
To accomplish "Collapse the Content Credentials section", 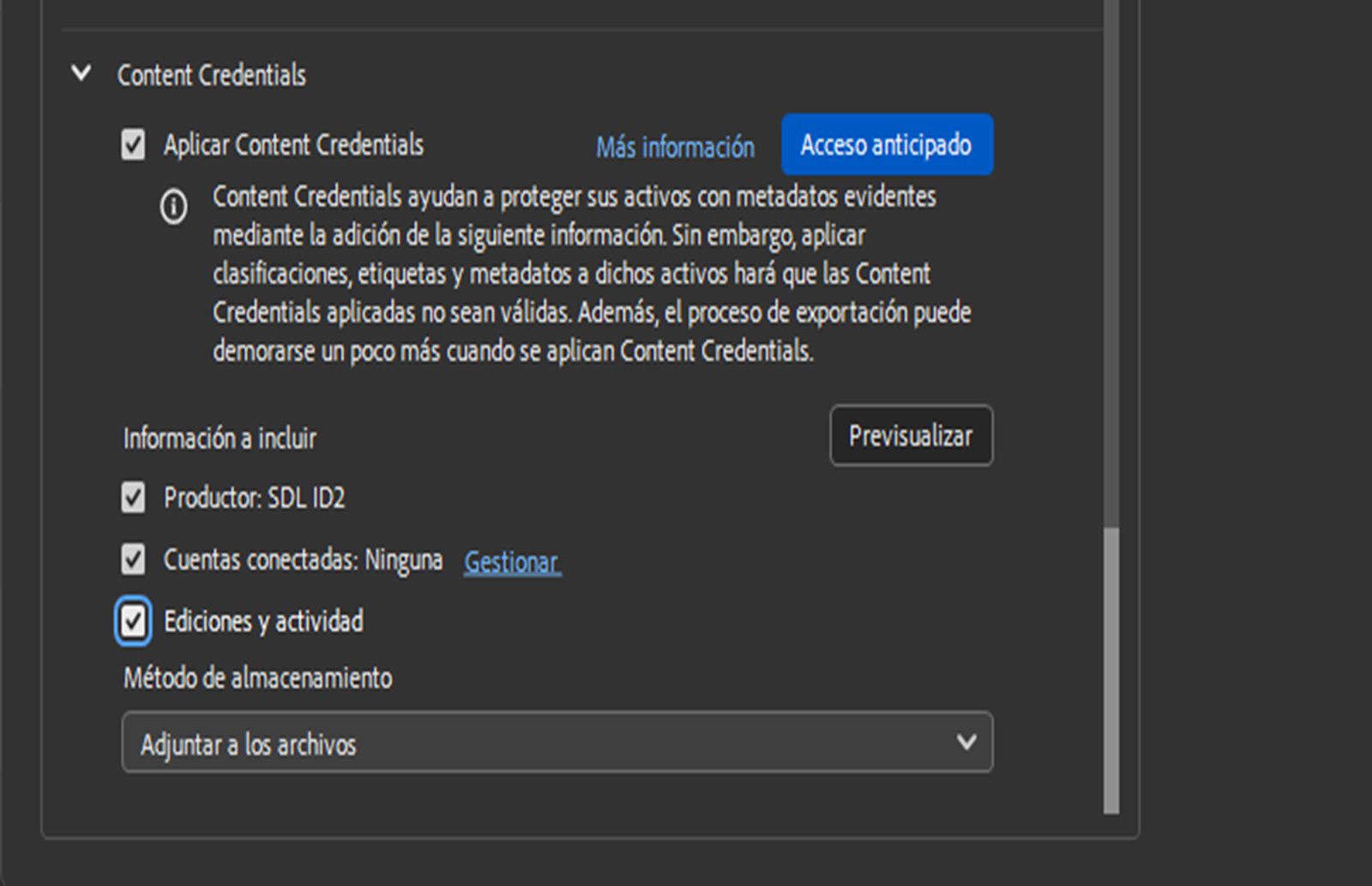I will 81,74.
